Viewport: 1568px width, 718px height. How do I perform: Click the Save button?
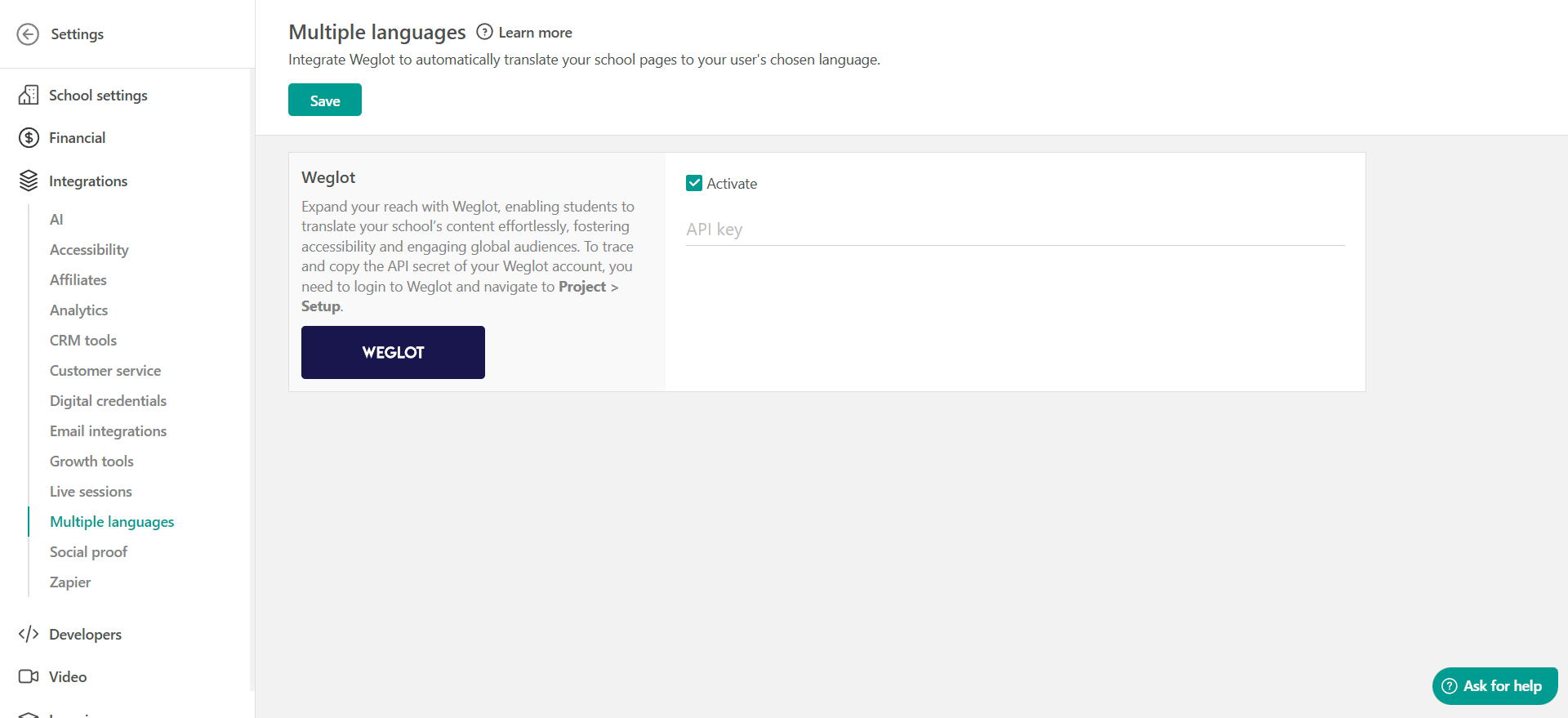[x=325, y=100]
